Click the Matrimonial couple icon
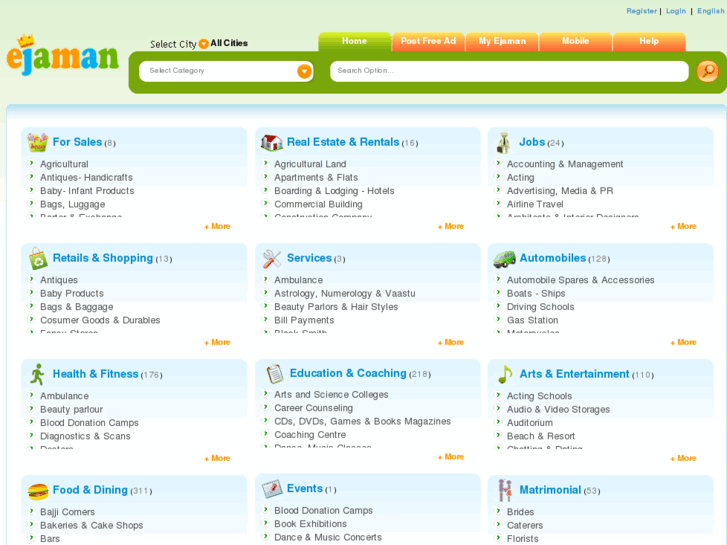Screen dimensions: 727x545 point(505,490)
